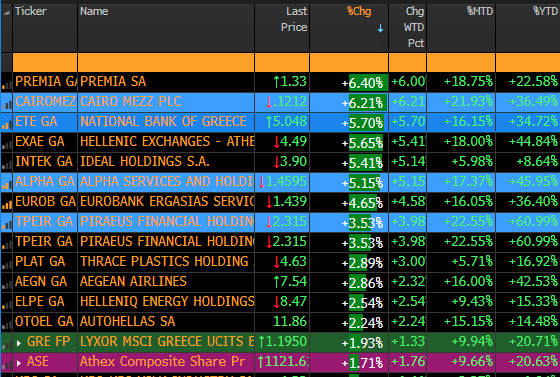Click the signal bars icon beside EUROB GA
The width and height of the screenshot is (560, 377).
6,204
